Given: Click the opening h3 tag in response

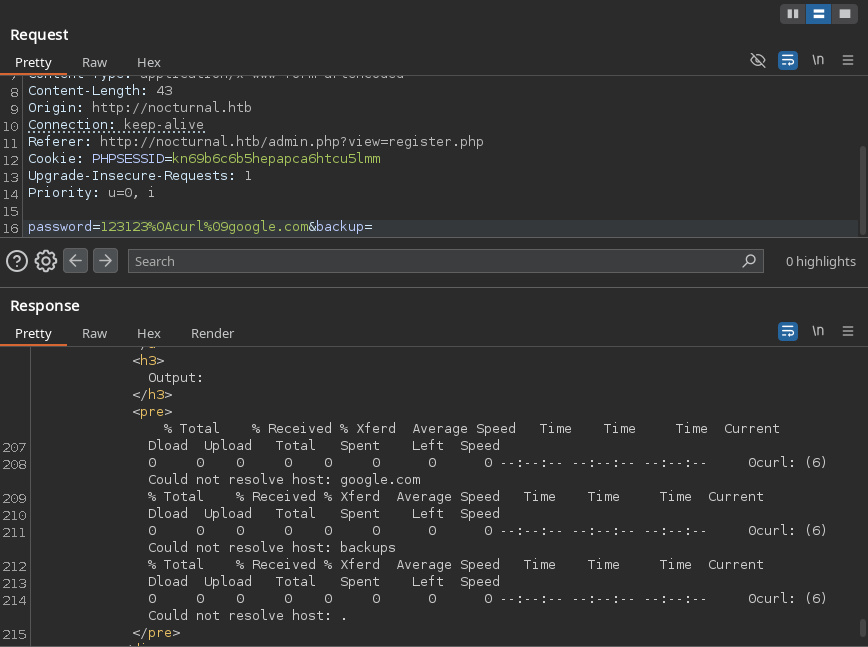Looking at the screenshot, I should tap(148, 361).
